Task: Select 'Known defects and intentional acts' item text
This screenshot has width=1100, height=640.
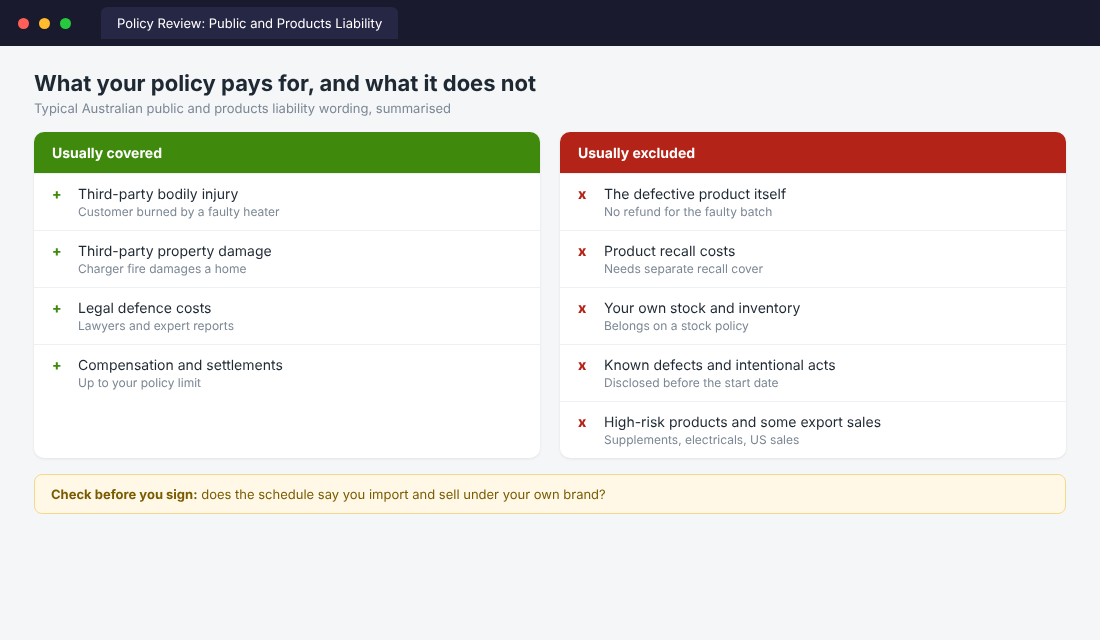Action: [720, 365]
